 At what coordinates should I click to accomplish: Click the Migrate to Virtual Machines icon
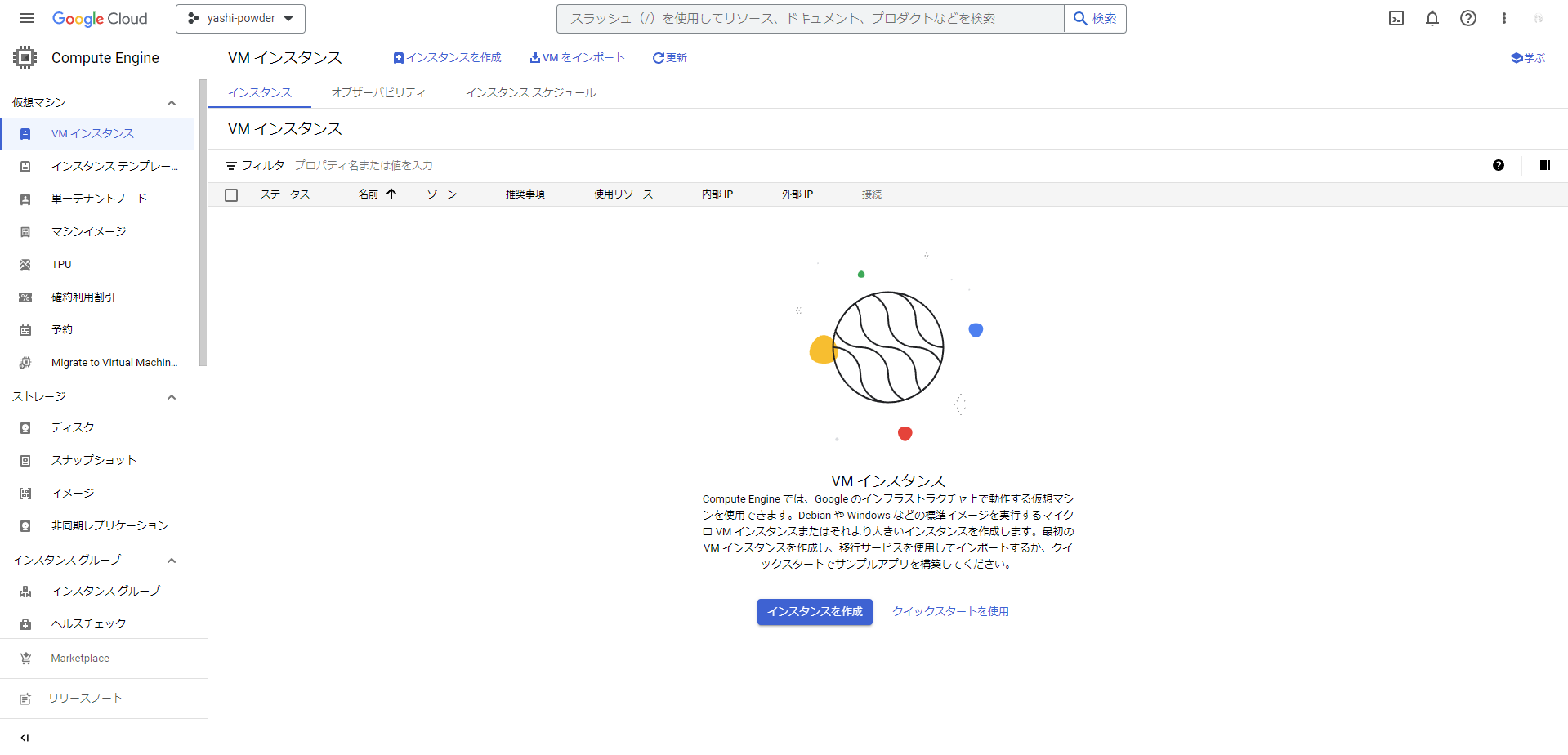click(25, 363)
